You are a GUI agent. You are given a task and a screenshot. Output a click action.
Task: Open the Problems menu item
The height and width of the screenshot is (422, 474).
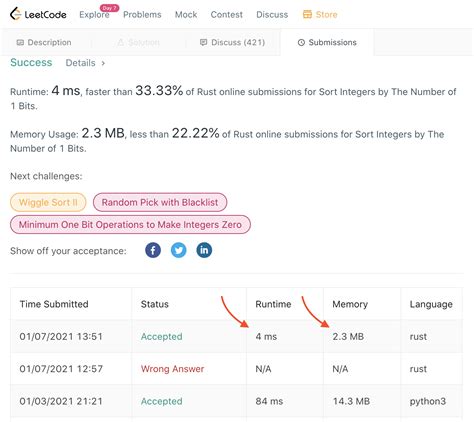point(142,15)
